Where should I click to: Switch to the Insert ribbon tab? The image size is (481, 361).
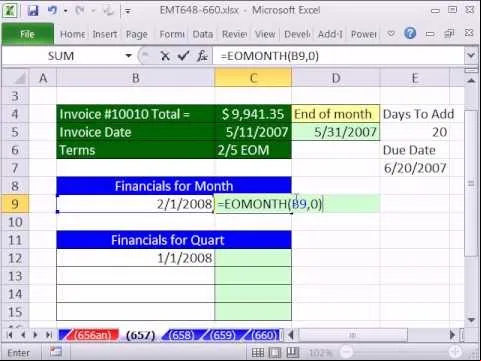point(105,34)
